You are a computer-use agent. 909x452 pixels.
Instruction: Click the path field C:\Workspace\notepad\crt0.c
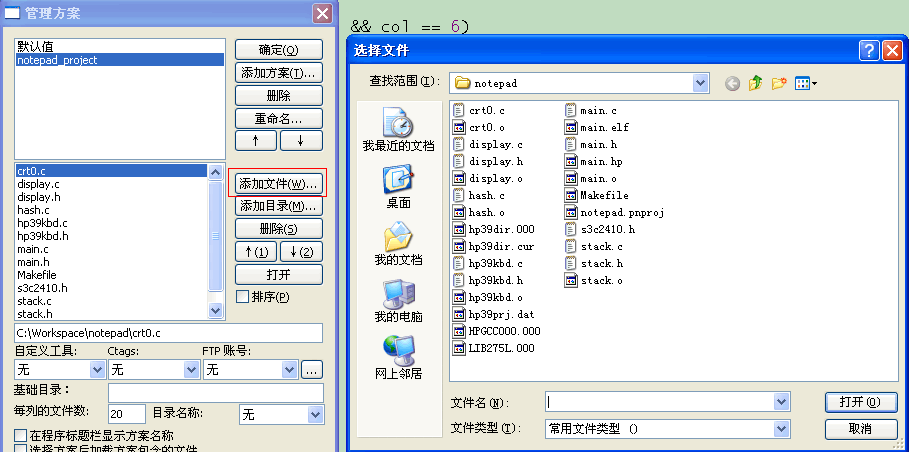pos(168,333)
